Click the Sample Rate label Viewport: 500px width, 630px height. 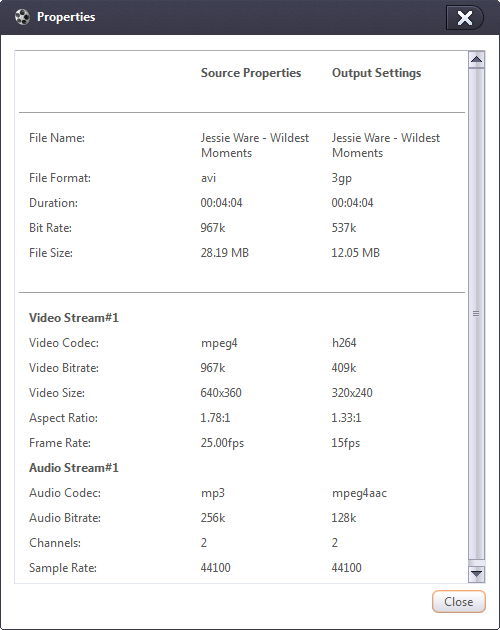(x=63, y=568)
